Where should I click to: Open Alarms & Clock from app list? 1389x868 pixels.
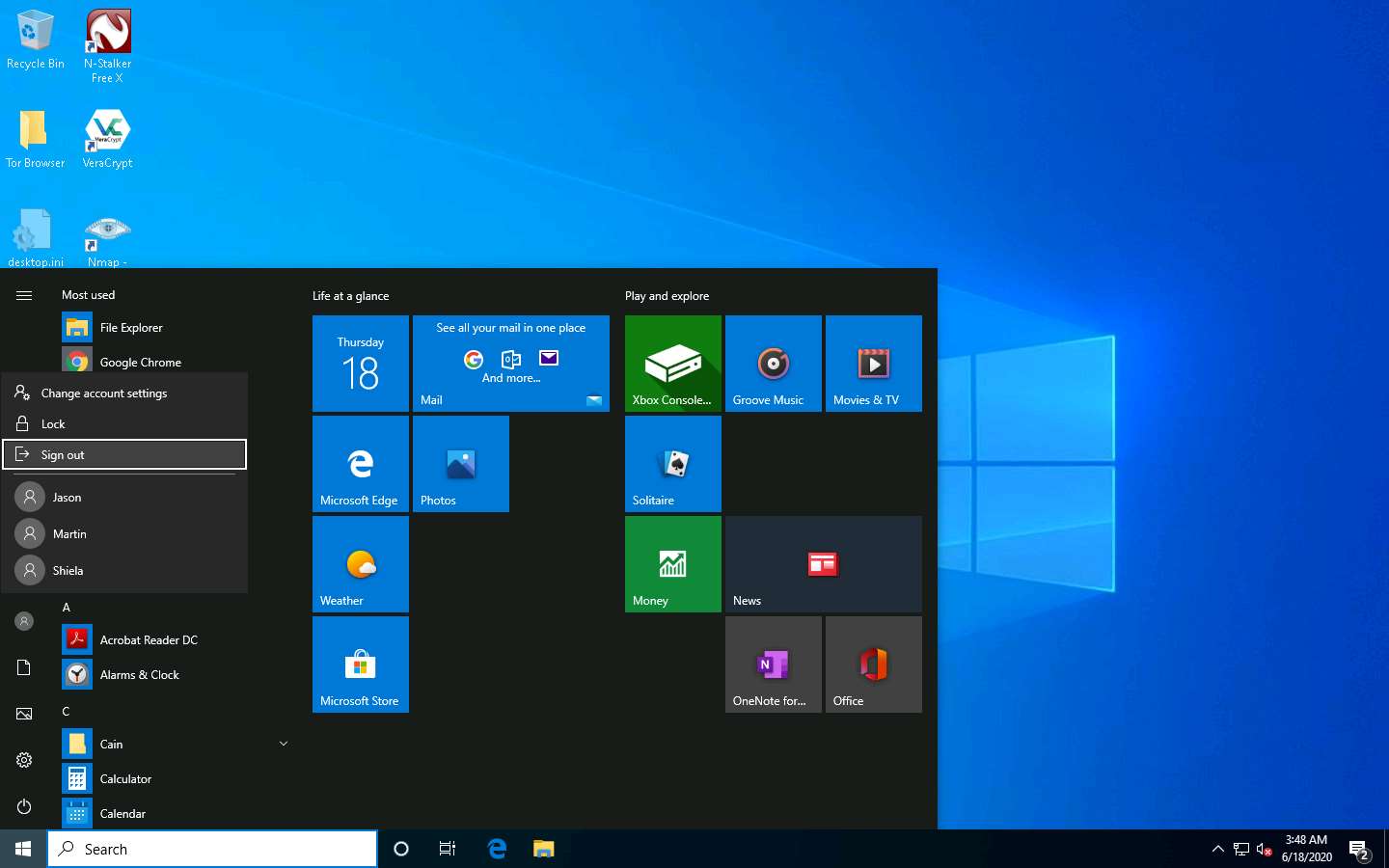pyautogui.click(x=174, y=674)
